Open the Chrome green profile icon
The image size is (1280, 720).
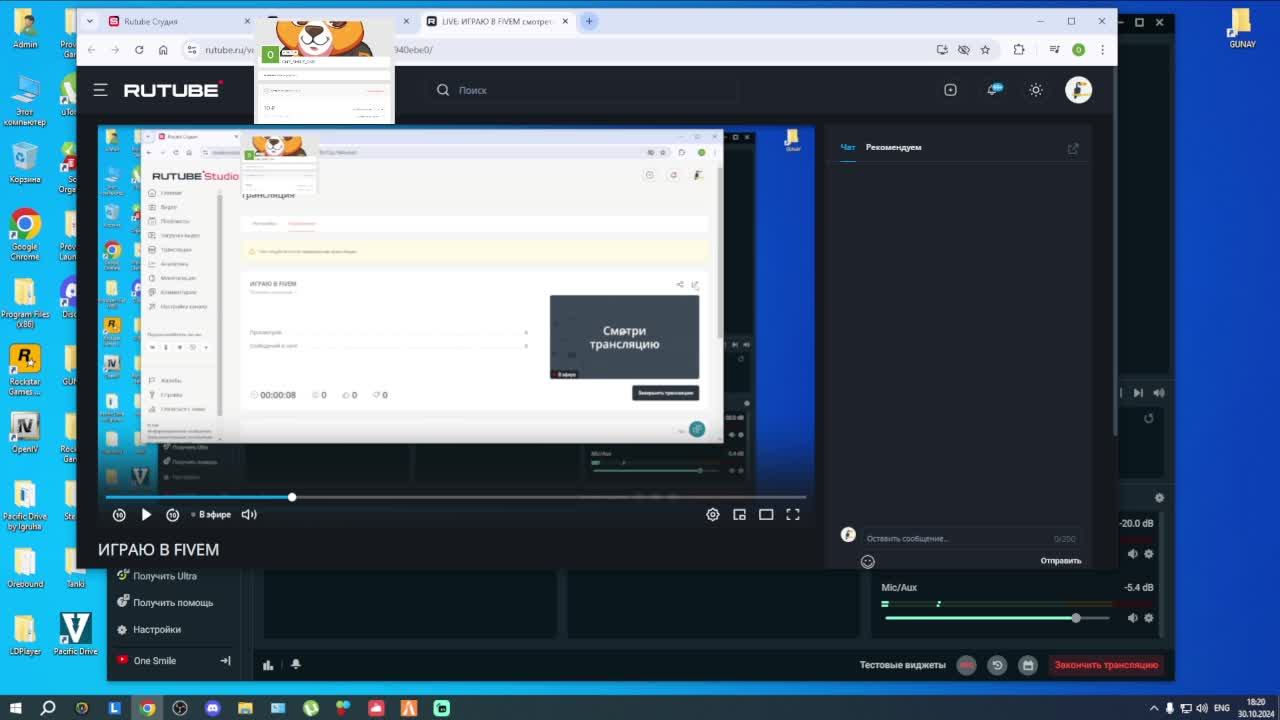point(1078,50)
